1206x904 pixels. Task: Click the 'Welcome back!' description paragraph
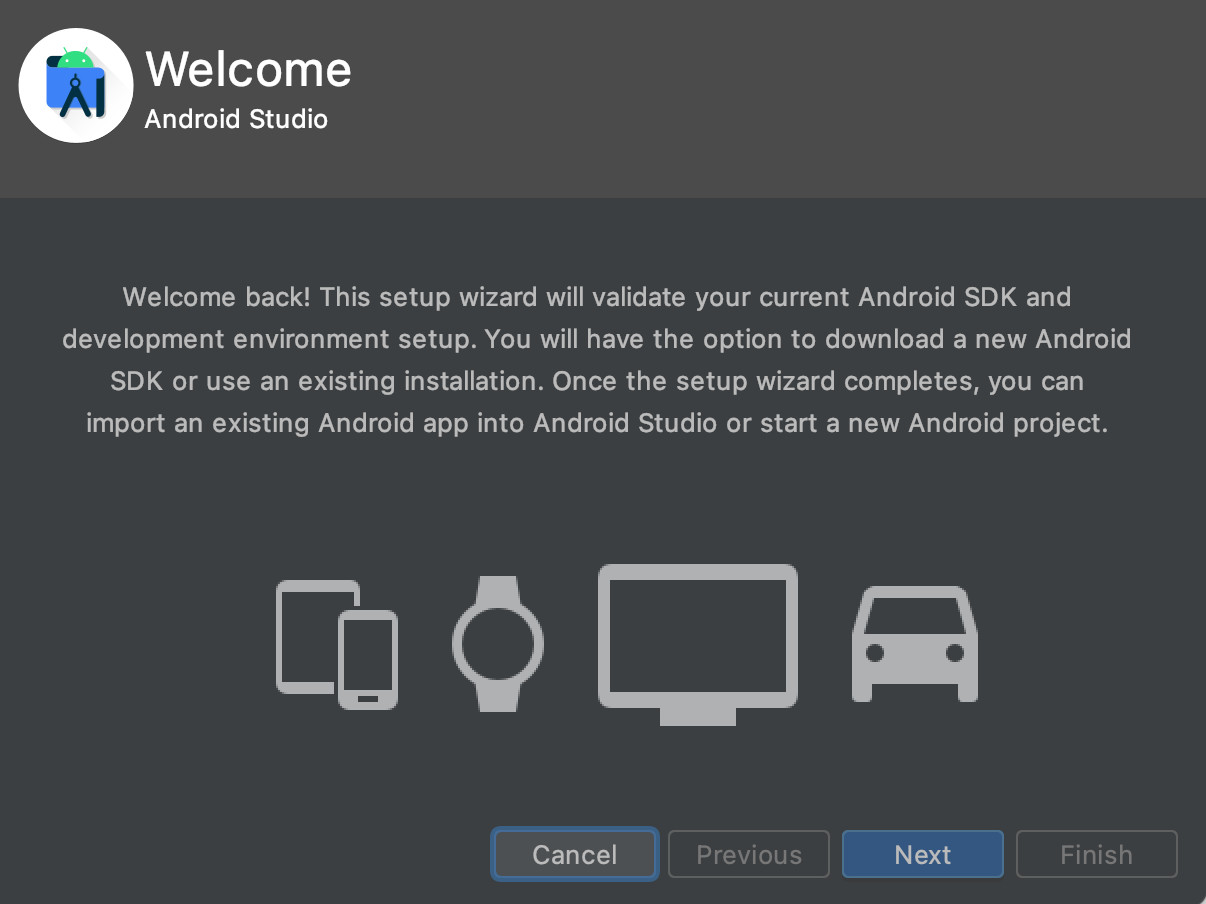(597, 360)
